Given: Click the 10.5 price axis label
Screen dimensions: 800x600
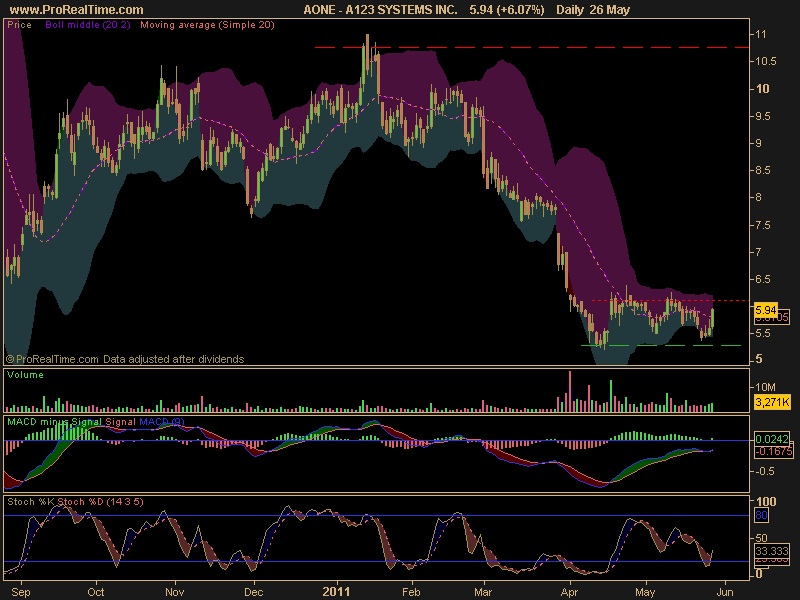Looking at the screenshot, I should pos(766,61).
